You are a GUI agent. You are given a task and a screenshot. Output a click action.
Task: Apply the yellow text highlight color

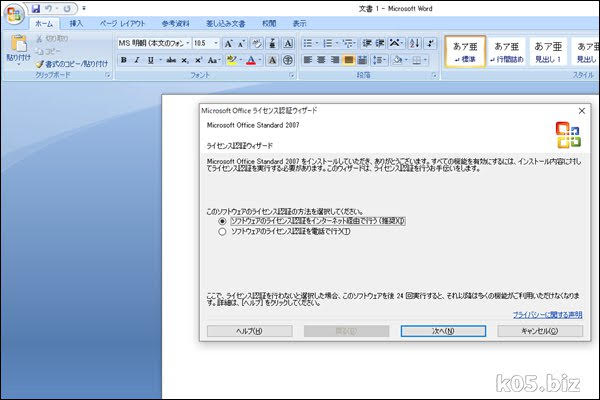point(231,60)
